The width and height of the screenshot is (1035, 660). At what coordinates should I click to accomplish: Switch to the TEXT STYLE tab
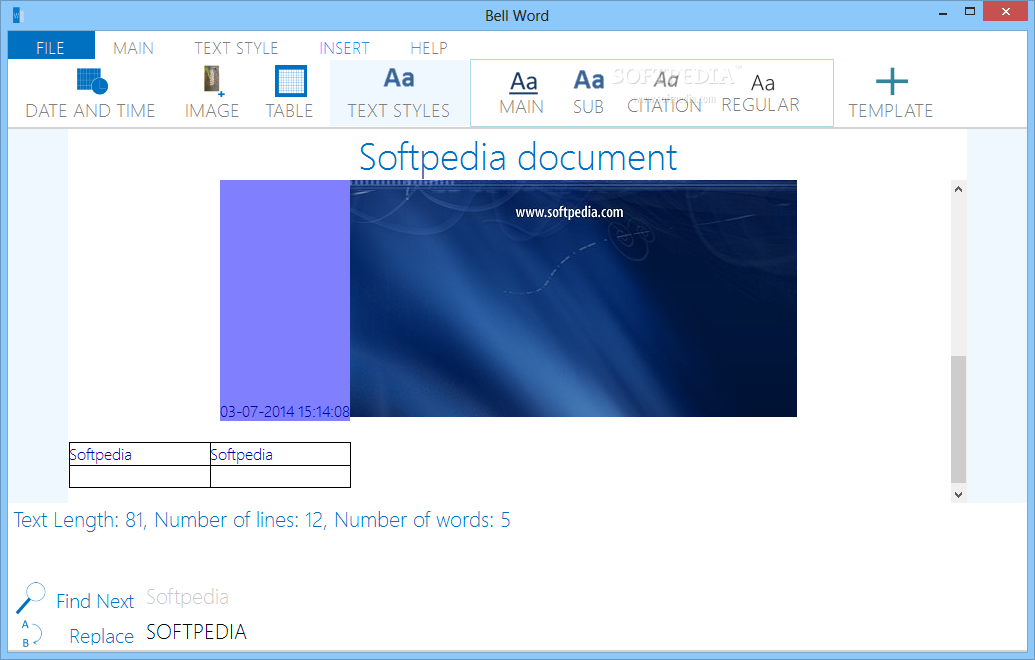pyautogui.click(x=236, y=48)
